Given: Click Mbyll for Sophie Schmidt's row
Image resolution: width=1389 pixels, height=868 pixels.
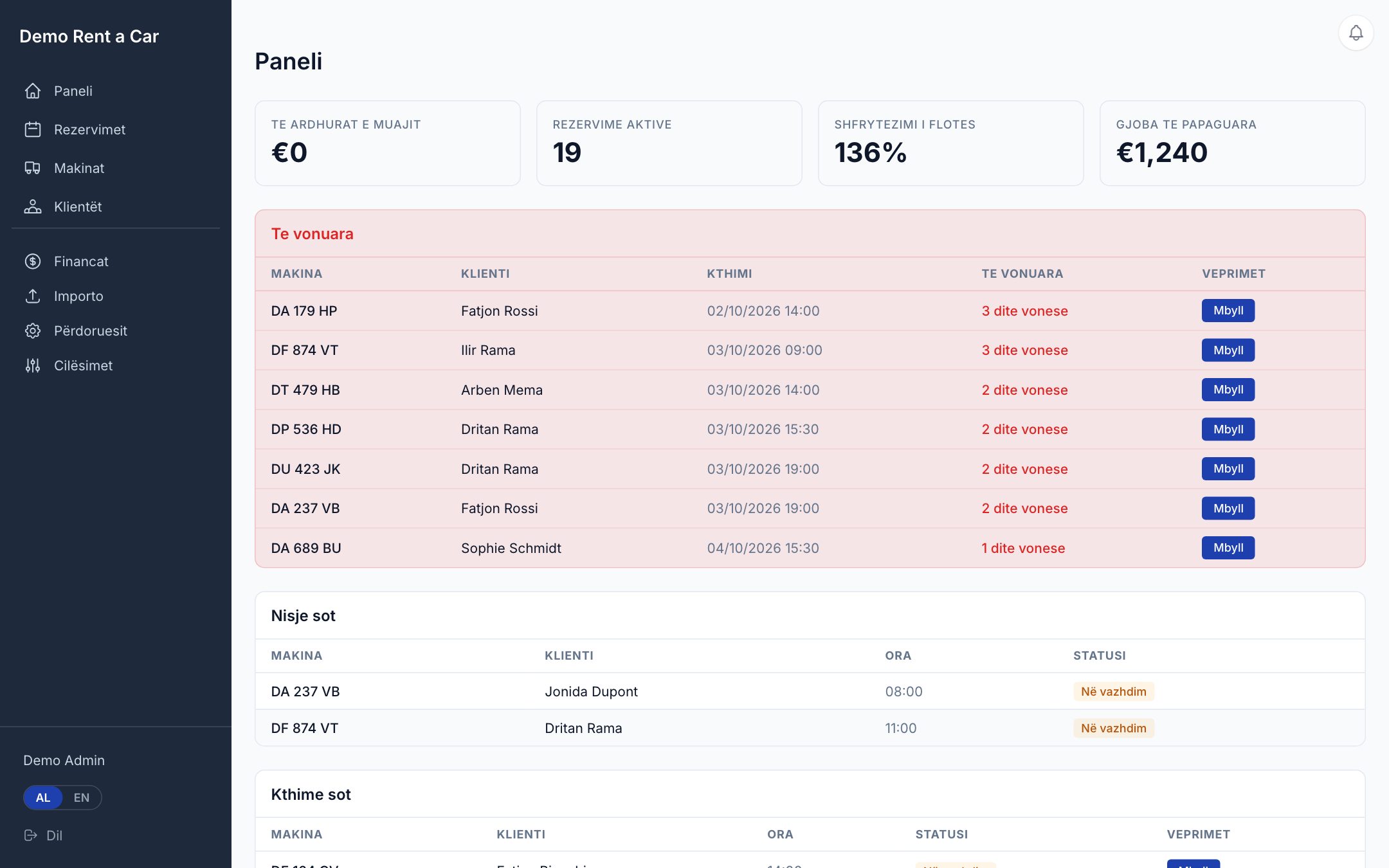Looking at the screenshot, I should point(1228,548).
